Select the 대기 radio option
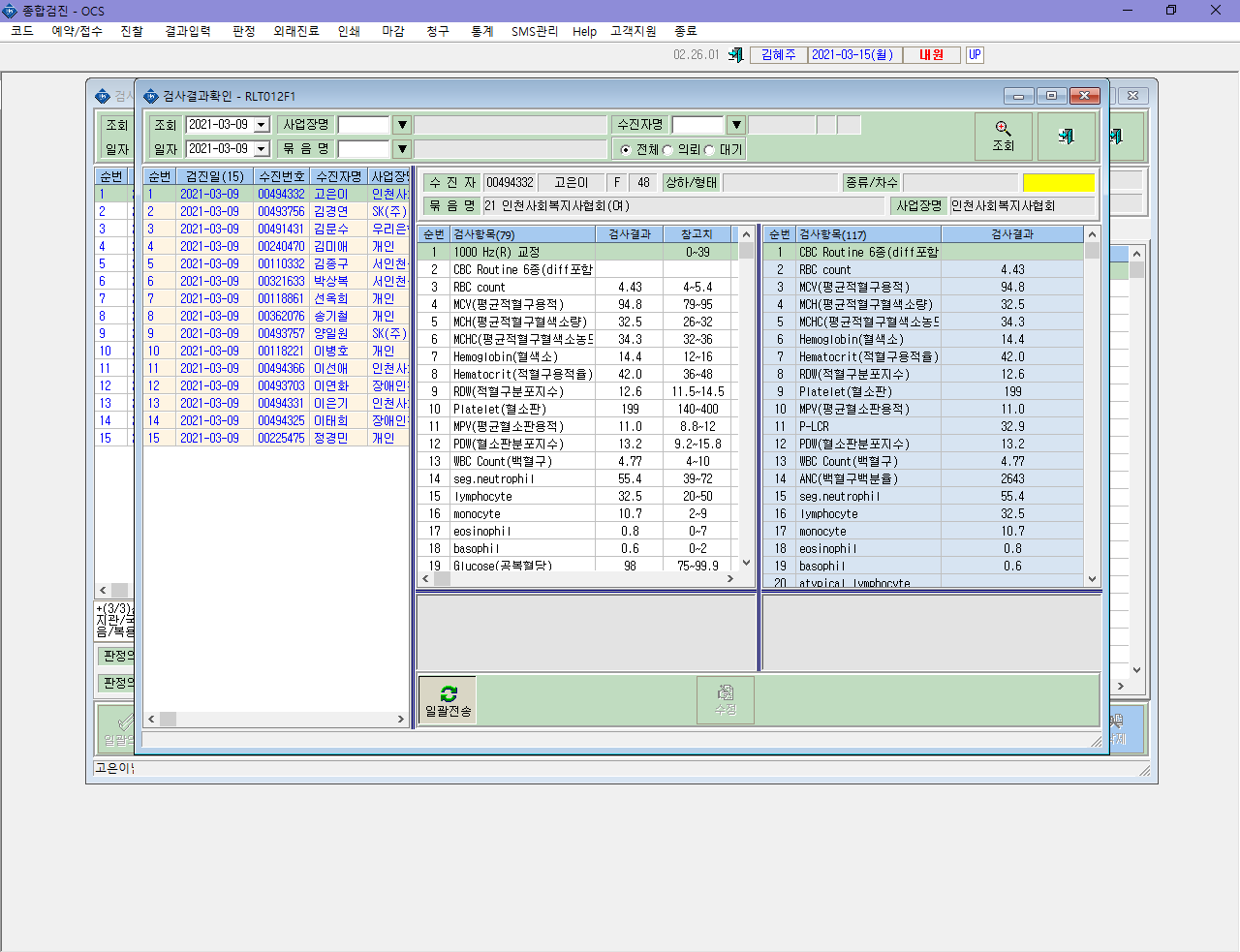Image resolution: width=1240 pixels, height=952 pixels. tap(709, 150)
